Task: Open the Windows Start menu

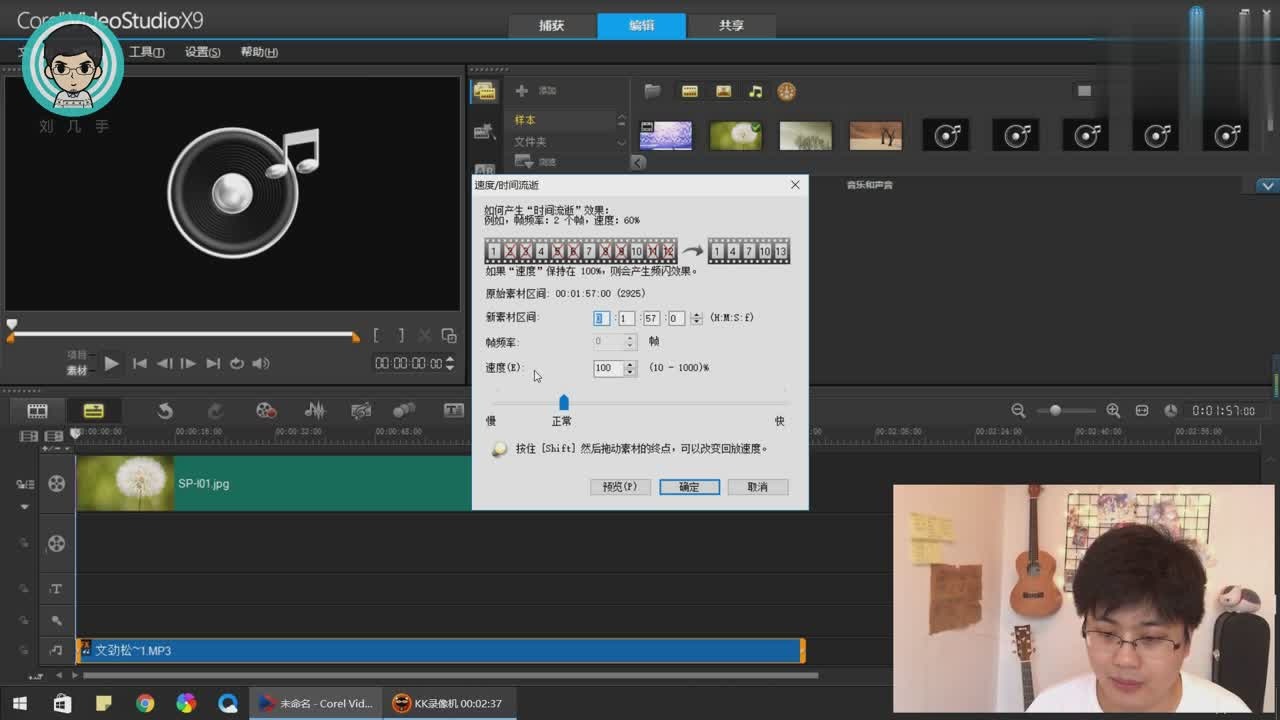Action: 19,703
